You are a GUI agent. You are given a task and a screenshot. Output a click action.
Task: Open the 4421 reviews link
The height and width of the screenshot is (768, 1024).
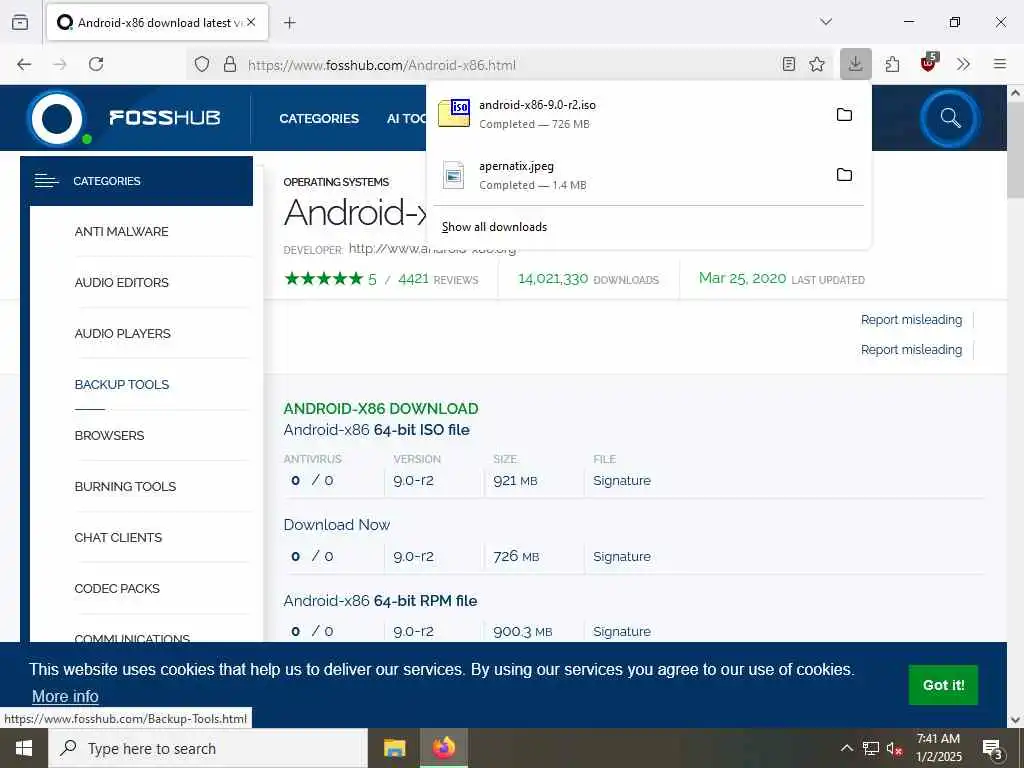pos(438,280)
